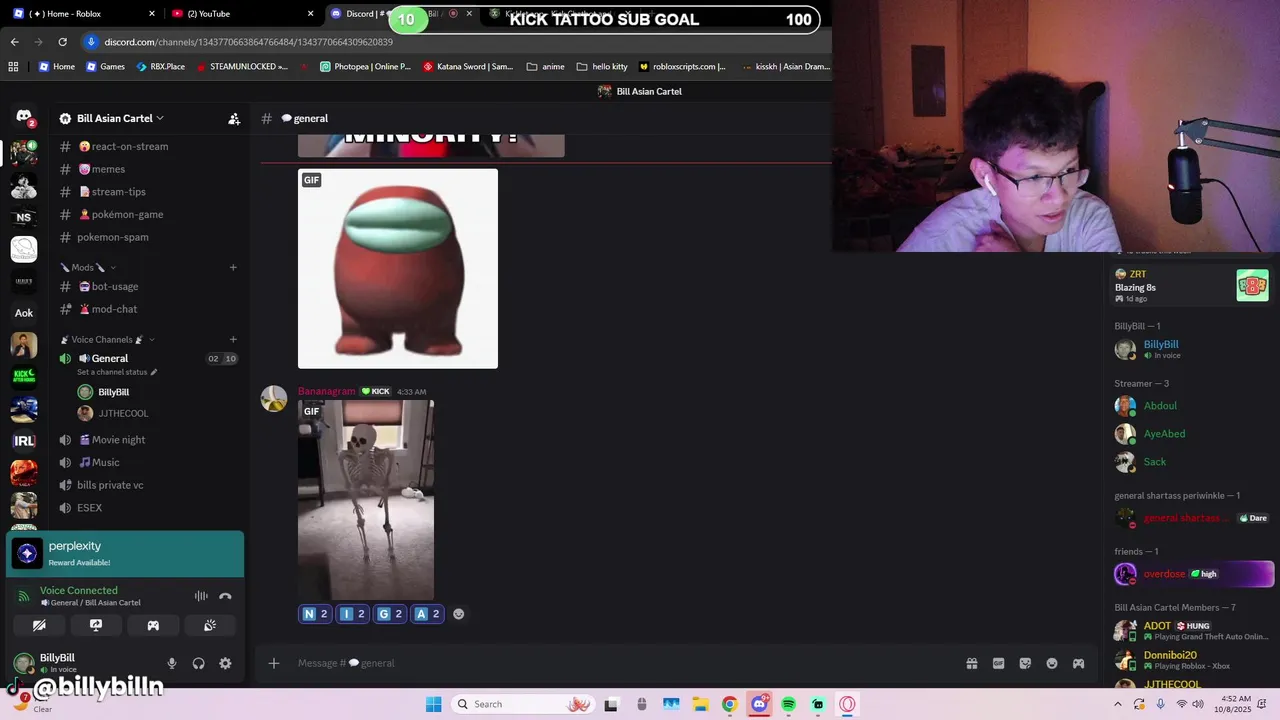Viewport: 1280px width, 720px height.
Task: Open the red Among Us GIF
Action: [x=398, y=269]
